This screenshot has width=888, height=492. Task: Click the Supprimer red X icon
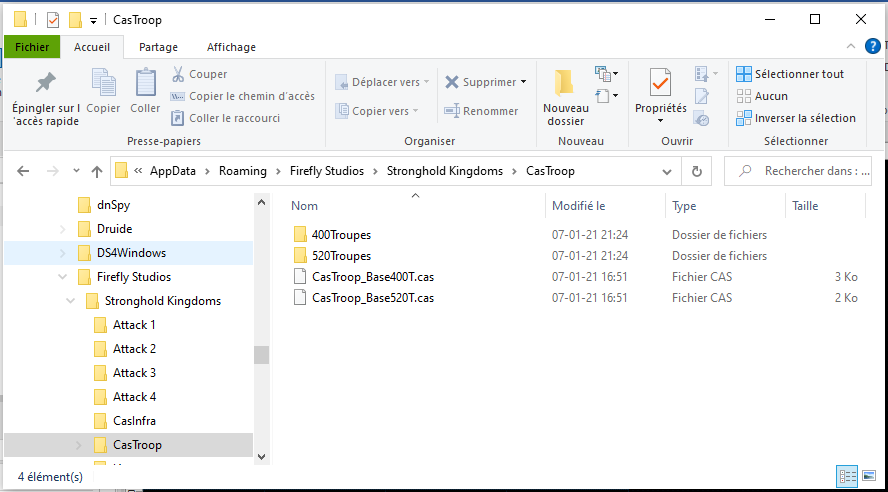coord(453,82)
